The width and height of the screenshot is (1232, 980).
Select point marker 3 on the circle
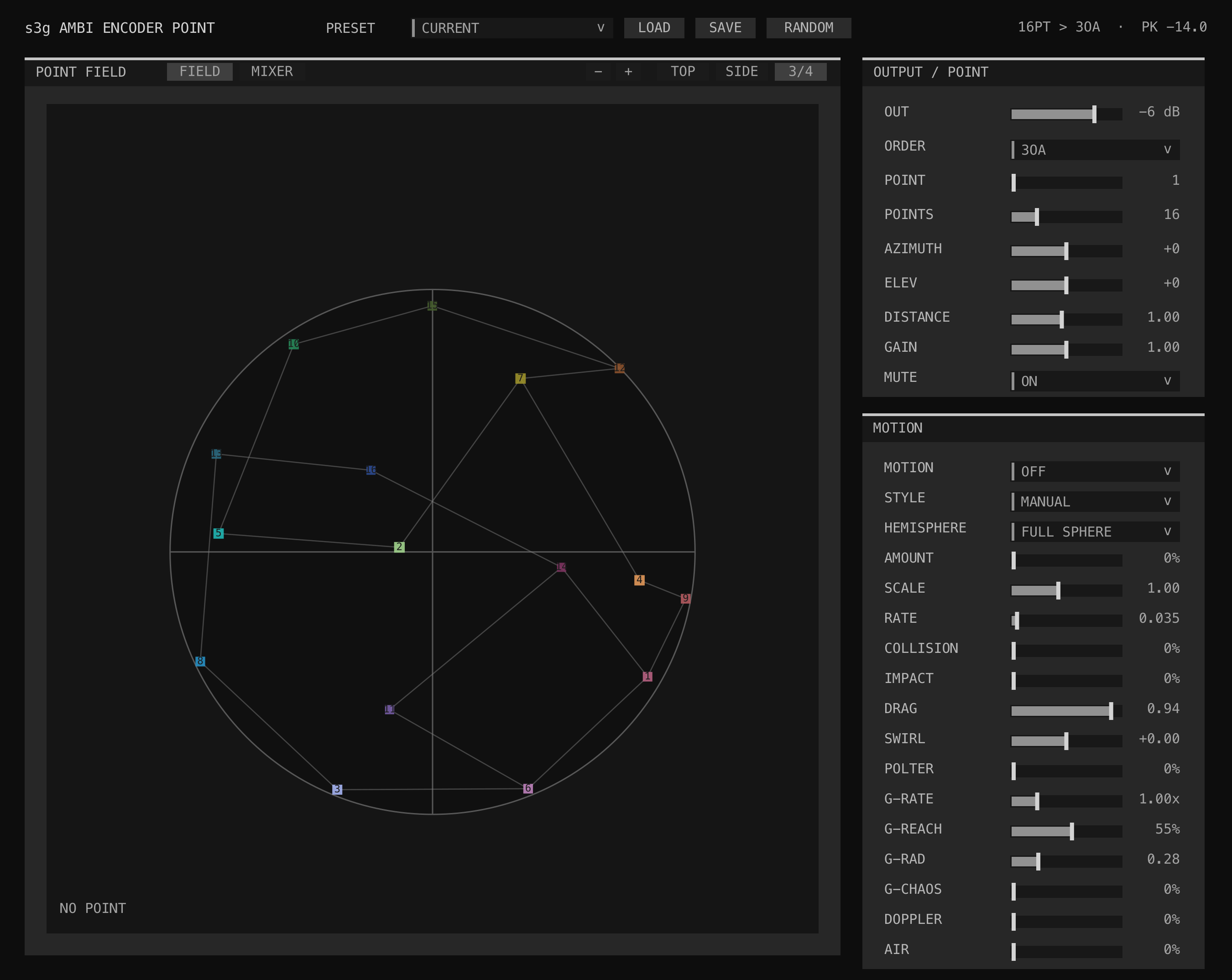point(337,789)
